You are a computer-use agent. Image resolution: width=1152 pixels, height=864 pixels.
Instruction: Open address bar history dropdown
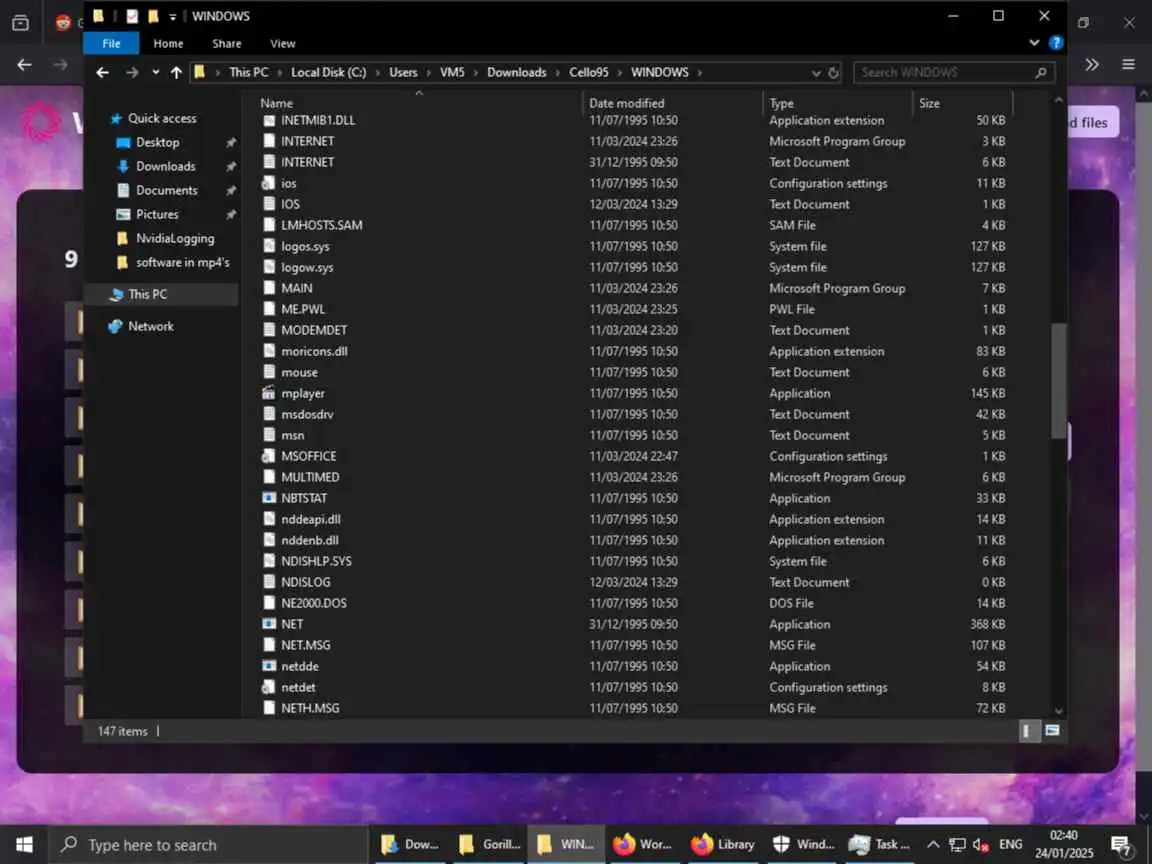coord(816,73)
